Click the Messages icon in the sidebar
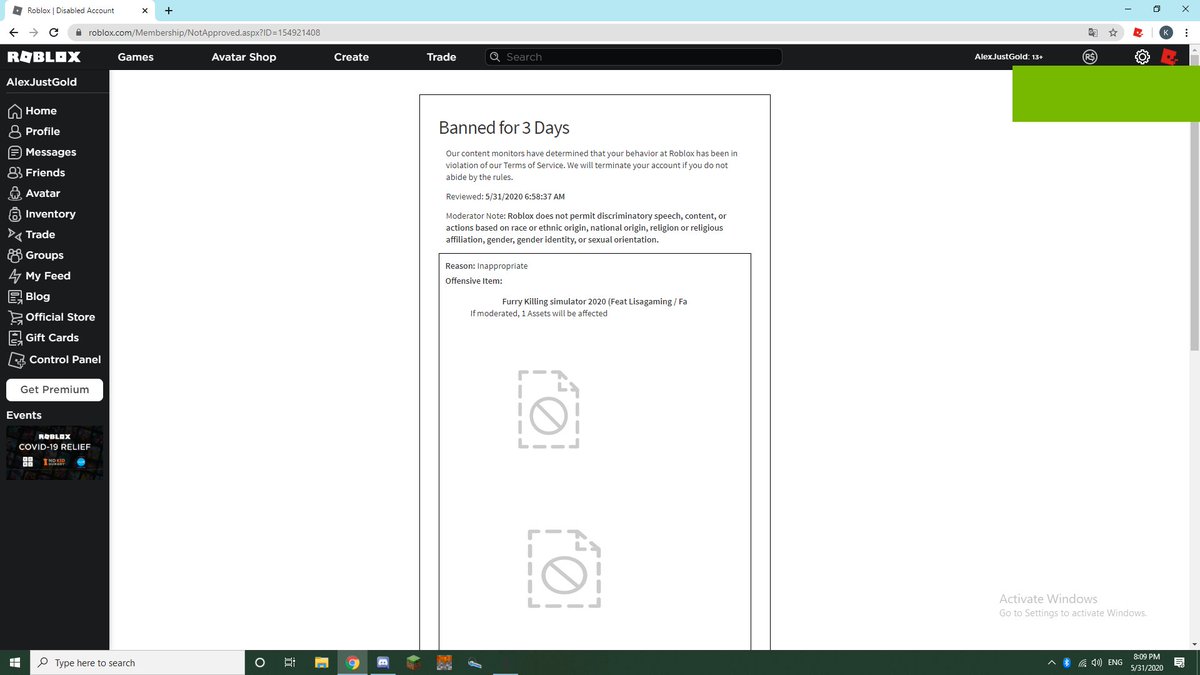This screenshot has height=675, width=1200. [14, 152]
